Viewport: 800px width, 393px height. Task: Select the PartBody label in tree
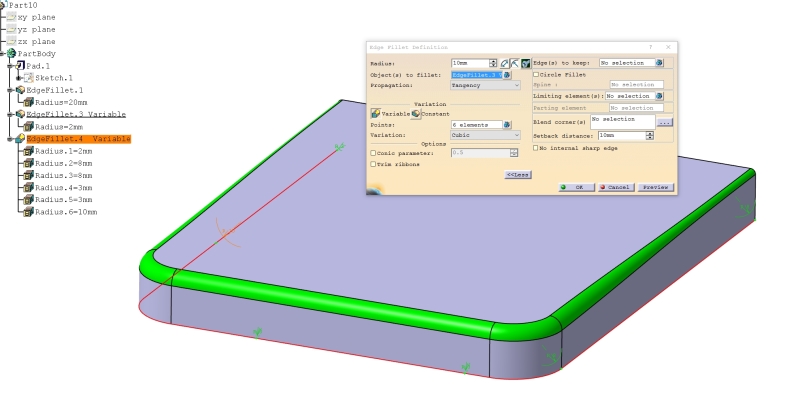click(x=37, y=54)
